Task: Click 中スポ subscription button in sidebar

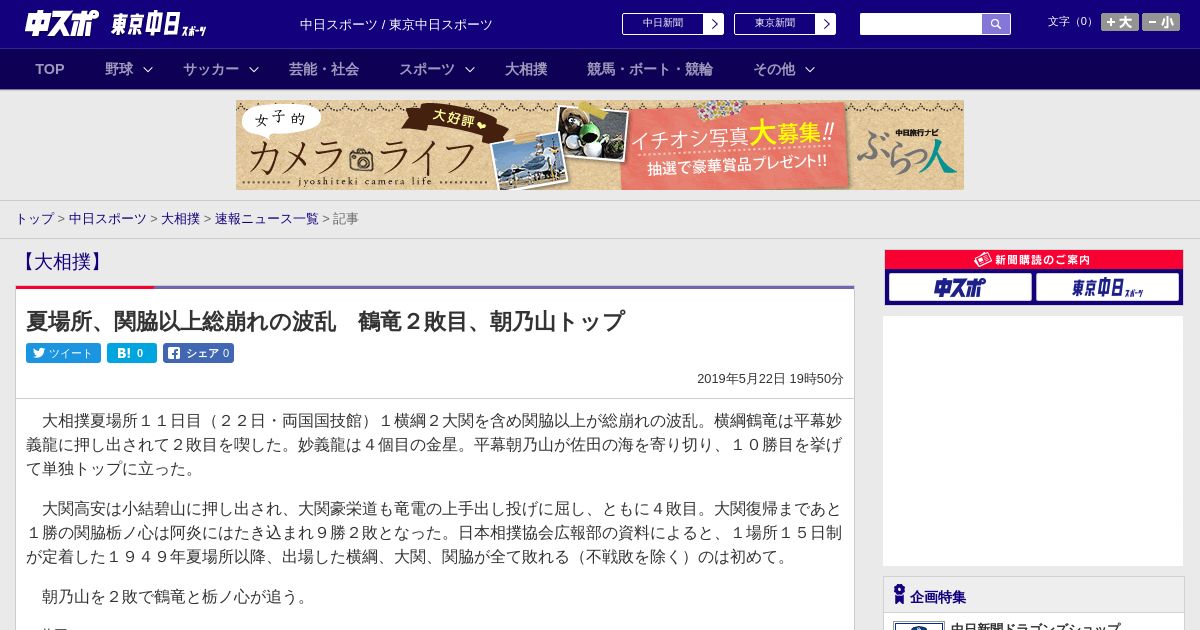Action: coord(960,287)
